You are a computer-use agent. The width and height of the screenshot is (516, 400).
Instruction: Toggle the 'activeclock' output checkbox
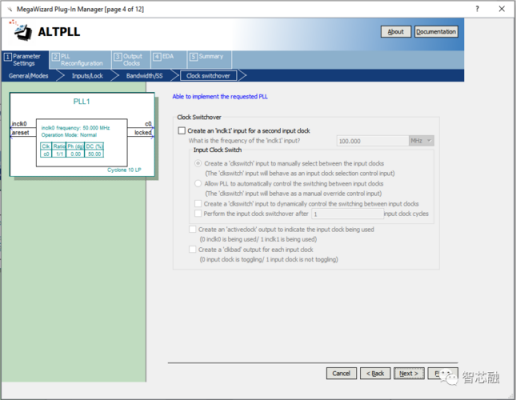[193, 229]
